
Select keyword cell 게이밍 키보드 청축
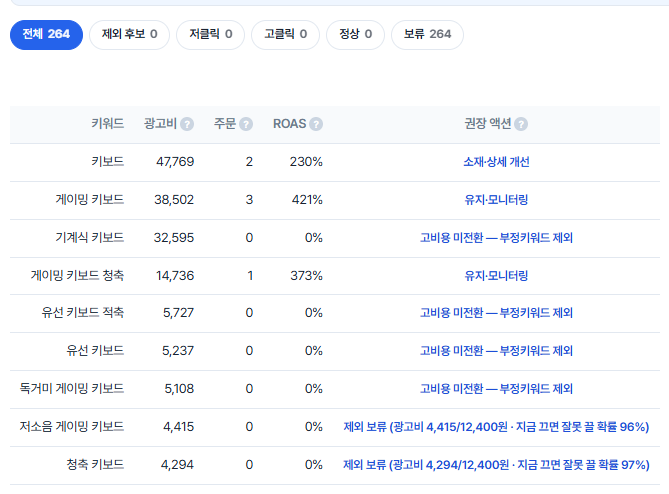pos(77,276)
